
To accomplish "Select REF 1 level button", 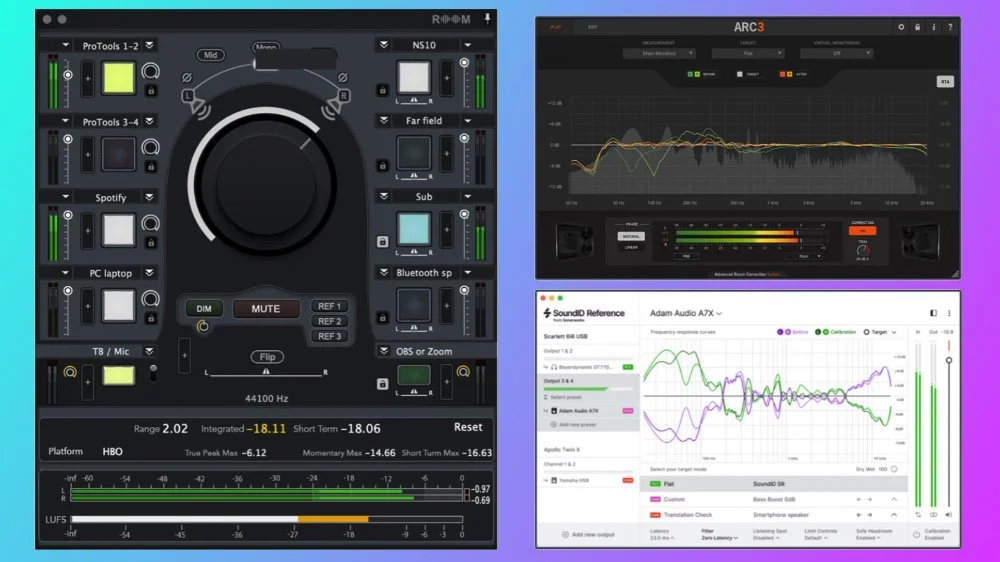I will pos(329,306).
